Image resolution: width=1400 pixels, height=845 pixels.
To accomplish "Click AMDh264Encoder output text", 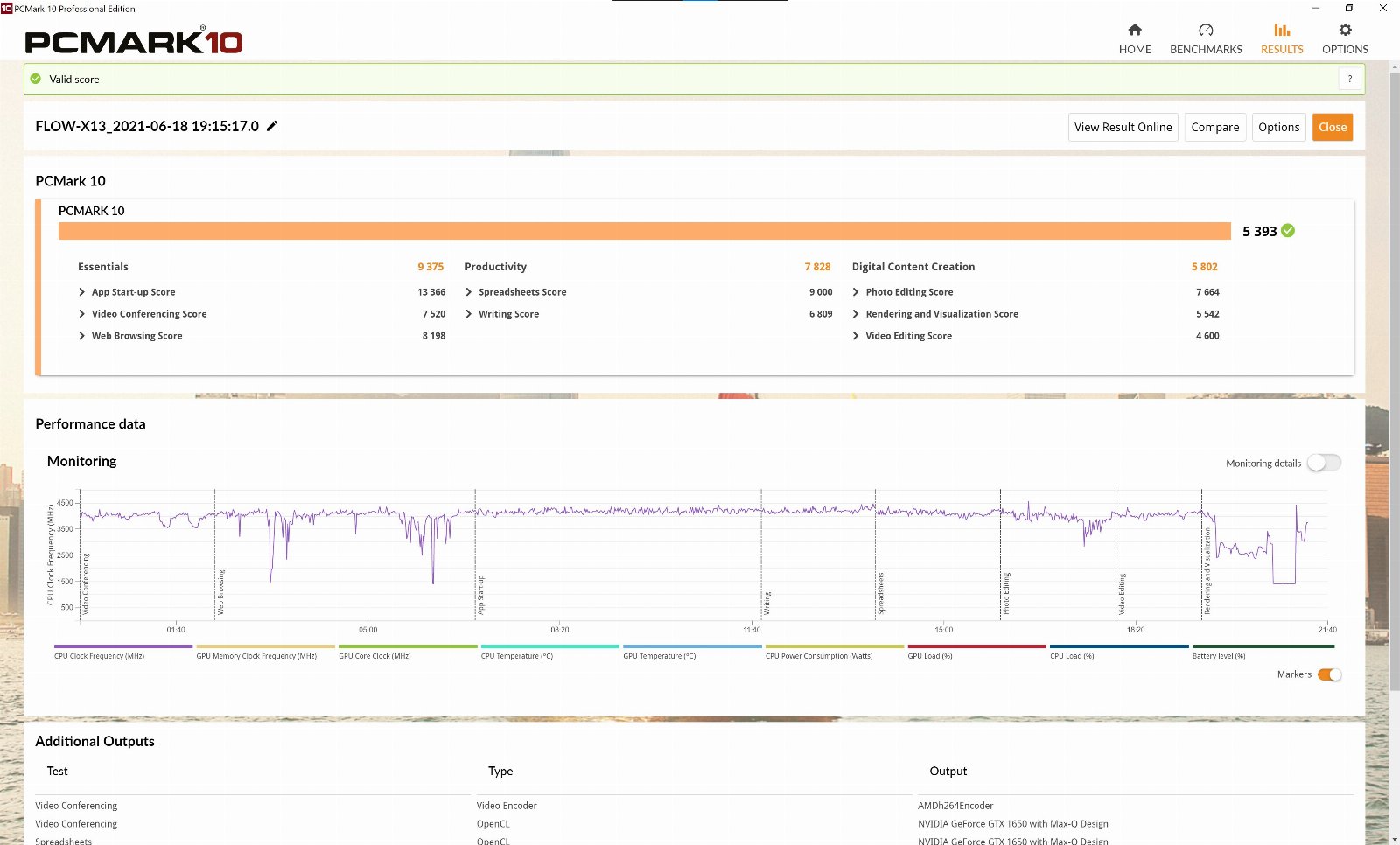I will click(955, 806).
